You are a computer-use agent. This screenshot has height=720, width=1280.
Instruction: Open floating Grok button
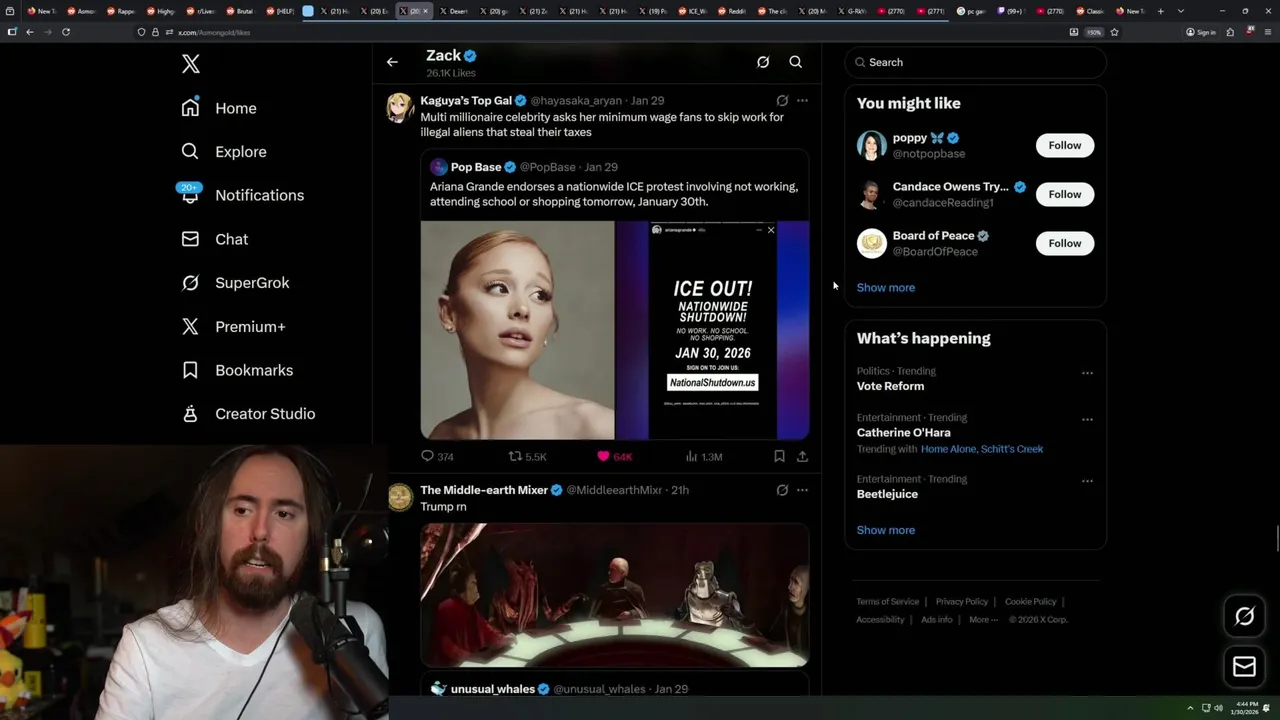1245,617
